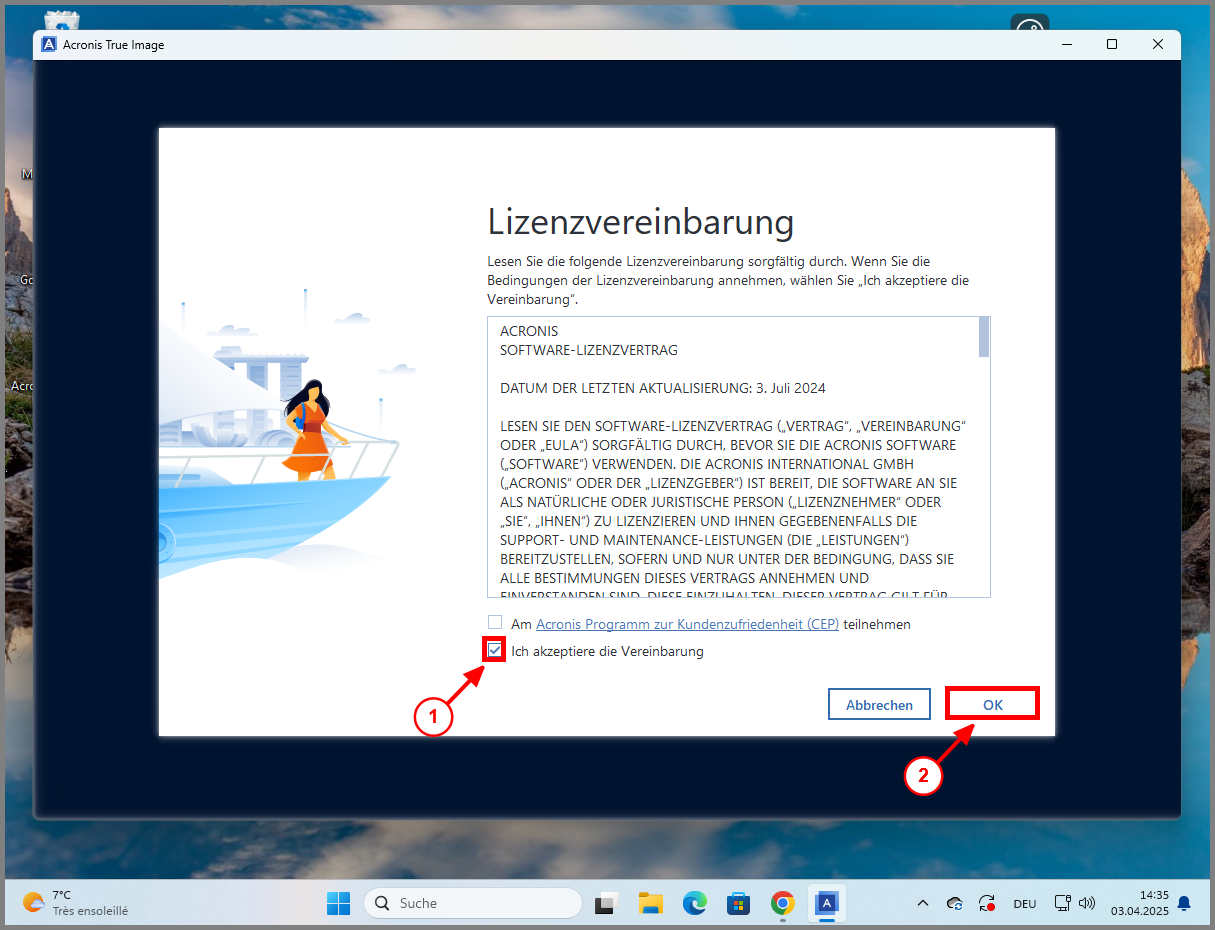Cancel the dialog with Abbrechen

pos(879,704)
